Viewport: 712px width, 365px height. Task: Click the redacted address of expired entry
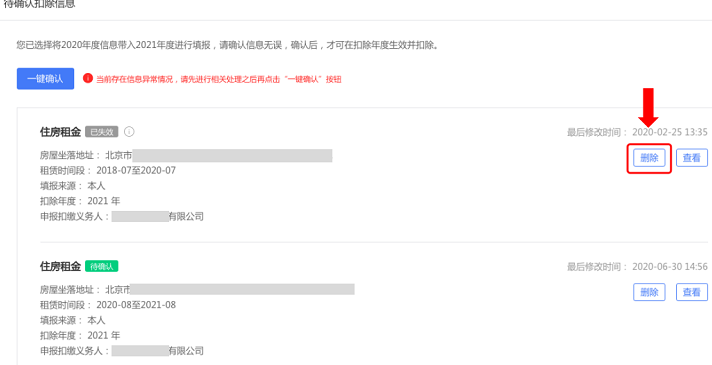232,155
